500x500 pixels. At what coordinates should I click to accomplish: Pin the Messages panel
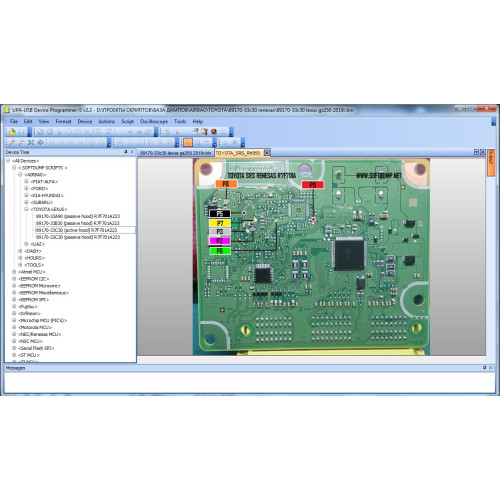point(484,368)
